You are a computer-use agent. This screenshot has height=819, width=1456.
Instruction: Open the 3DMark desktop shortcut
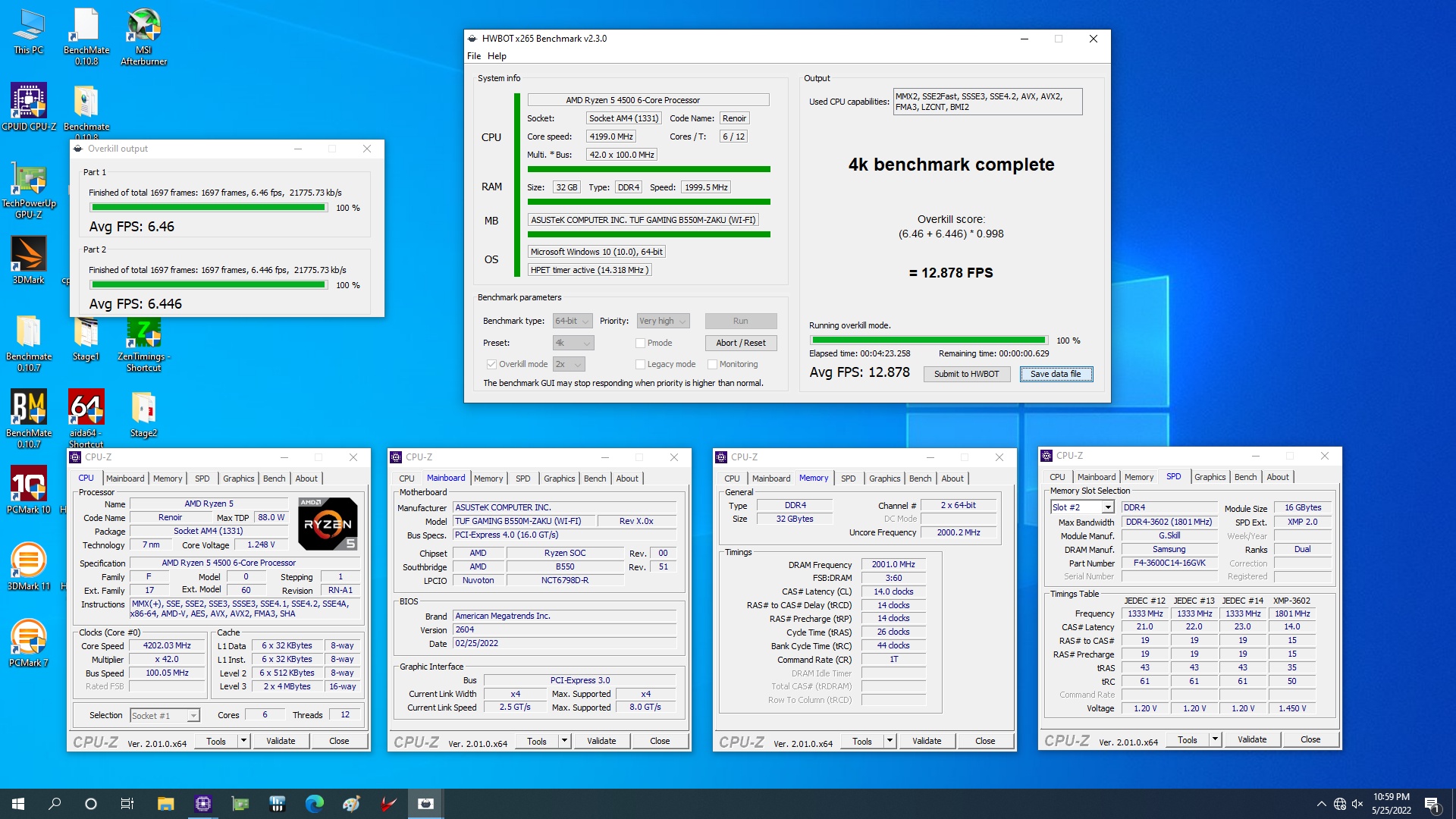[29, 260]
